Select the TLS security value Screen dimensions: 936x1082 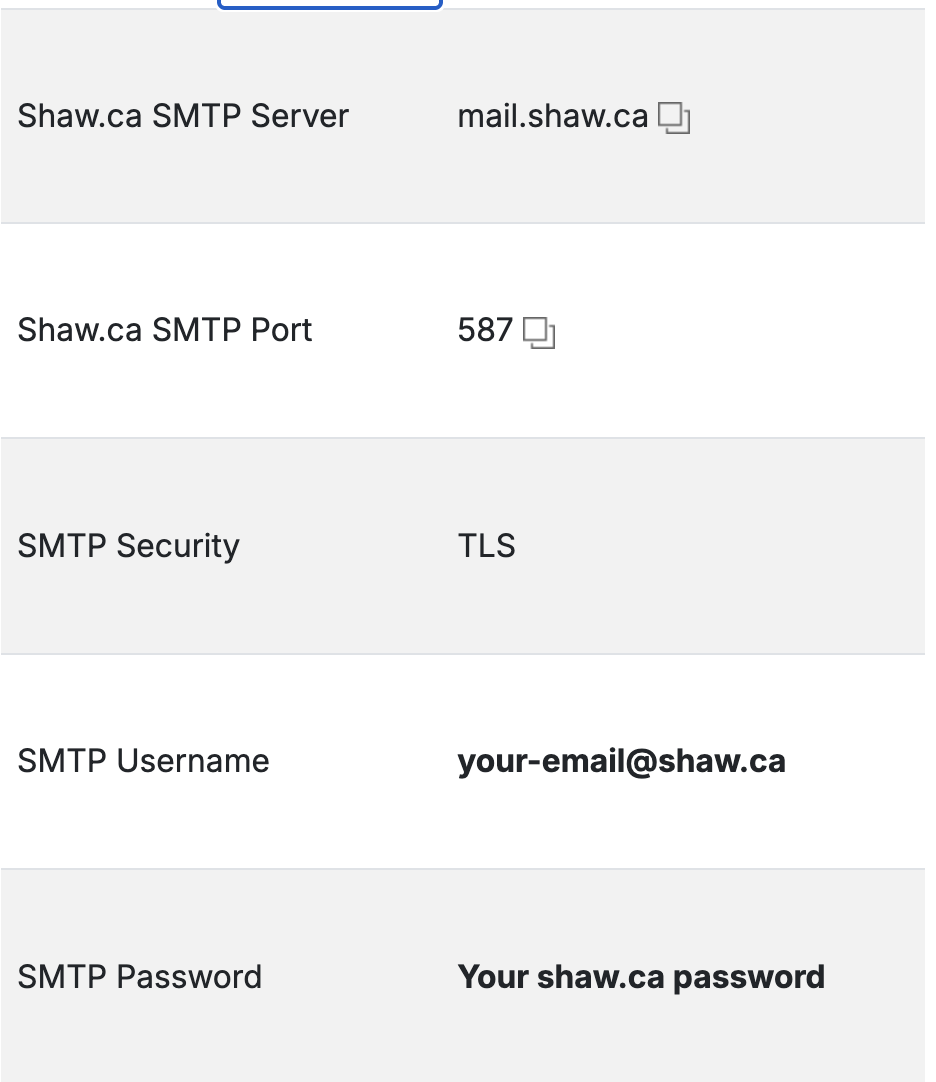[x=487, y=546]
